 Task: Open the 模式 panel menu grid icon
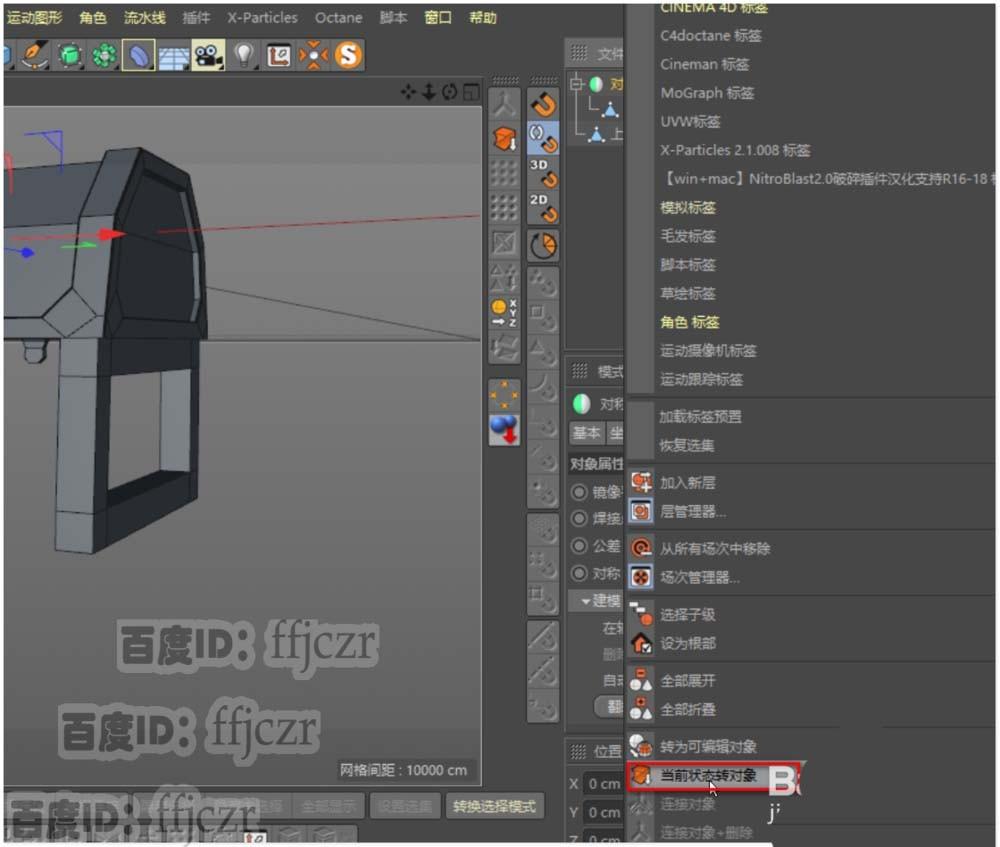coord(578,369)
